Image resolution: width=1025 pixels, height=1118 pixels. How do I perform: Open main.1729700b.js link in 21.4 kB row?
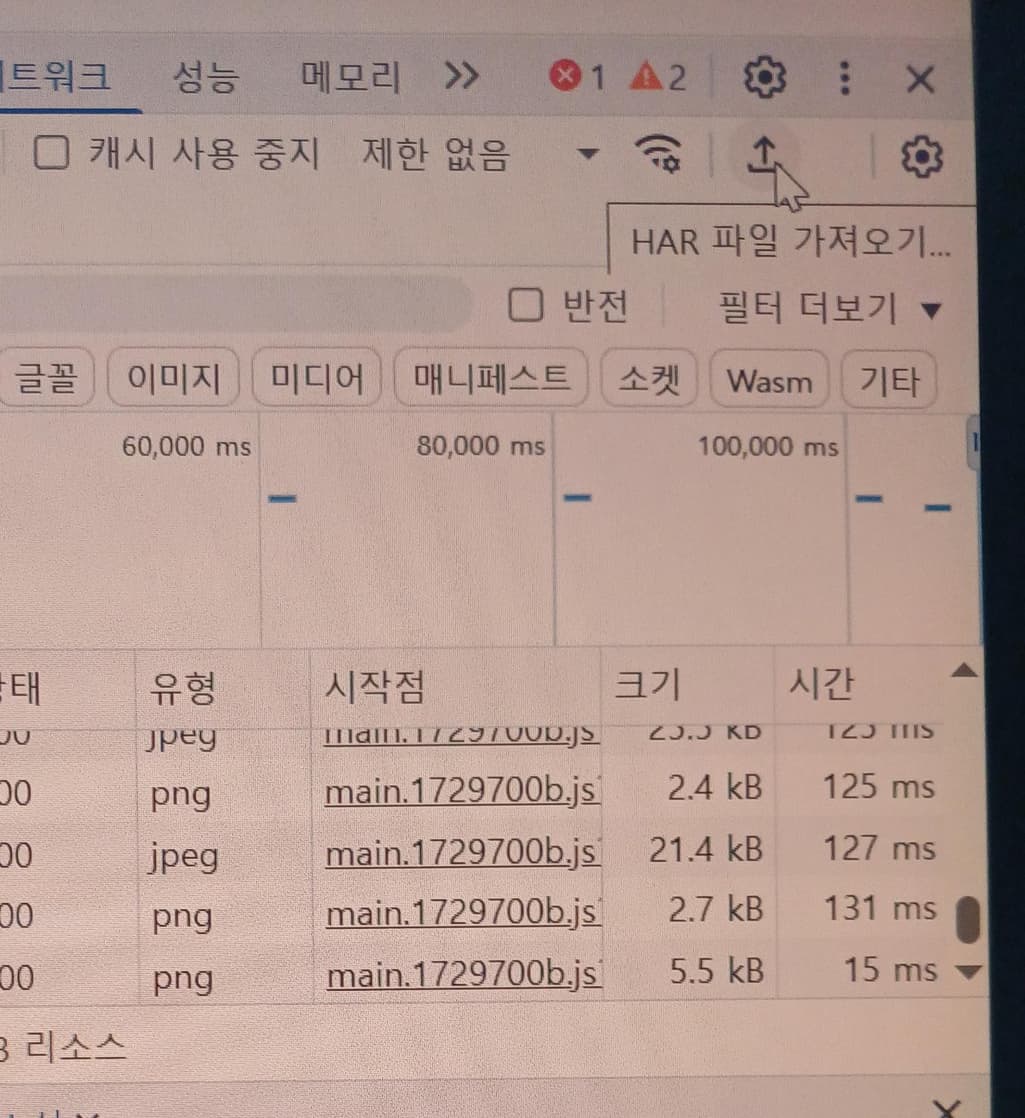(x=462, y=851)
